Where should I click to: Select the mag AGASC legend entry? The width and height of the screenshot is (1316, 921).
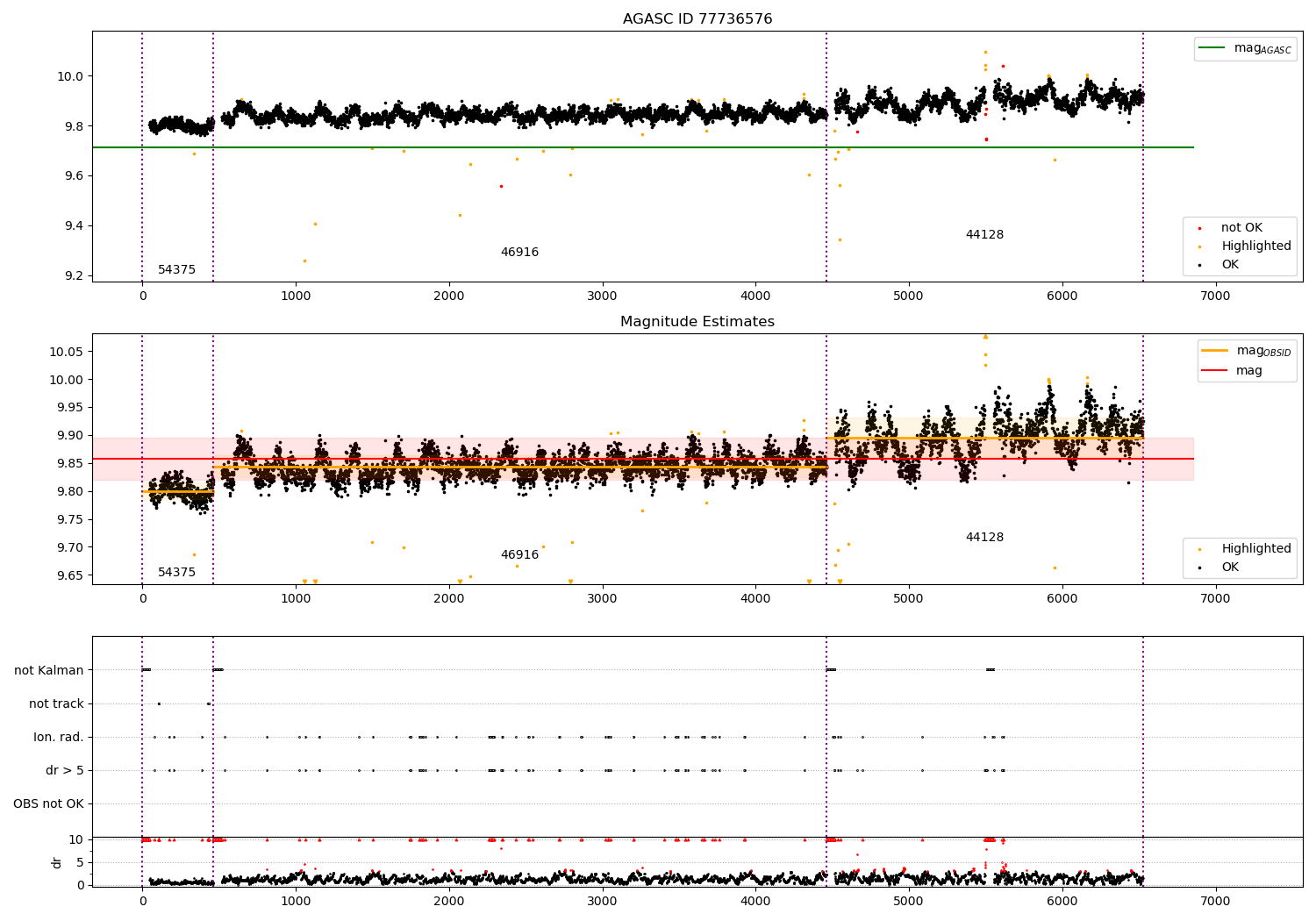pos(1245,48)
